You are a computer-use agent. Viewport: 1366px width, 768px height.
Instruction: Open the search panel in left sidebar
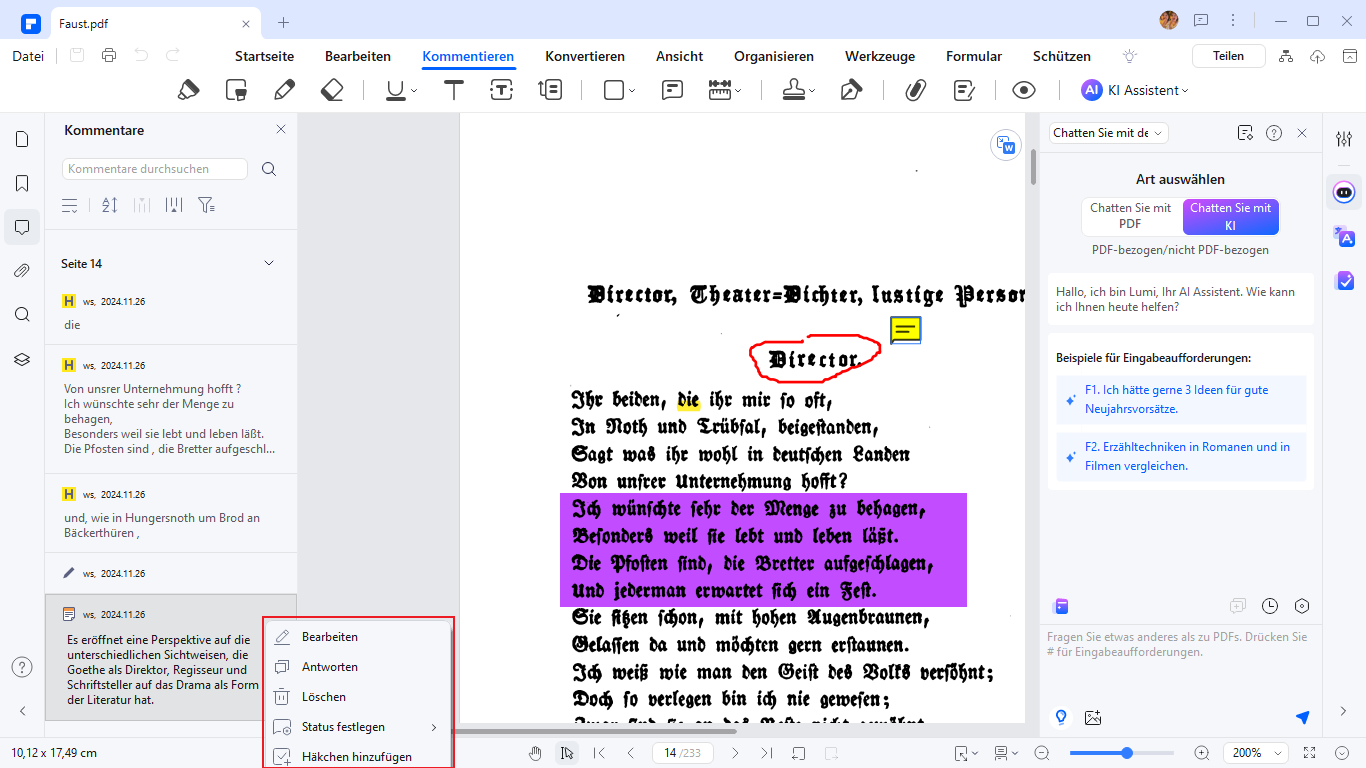22,314
